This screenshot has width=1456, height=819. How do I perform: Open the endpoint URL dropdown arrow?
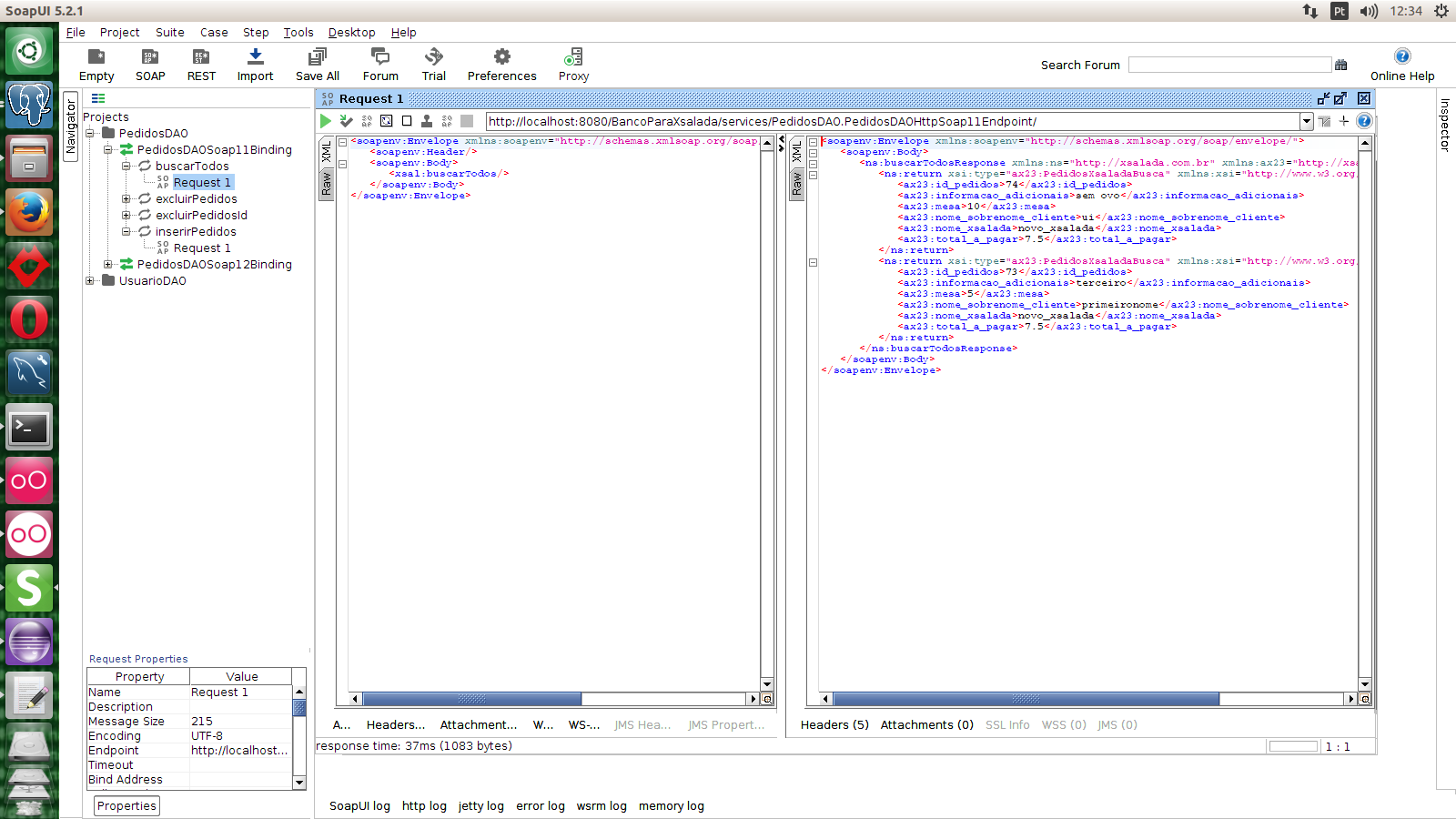[1307, 121]
